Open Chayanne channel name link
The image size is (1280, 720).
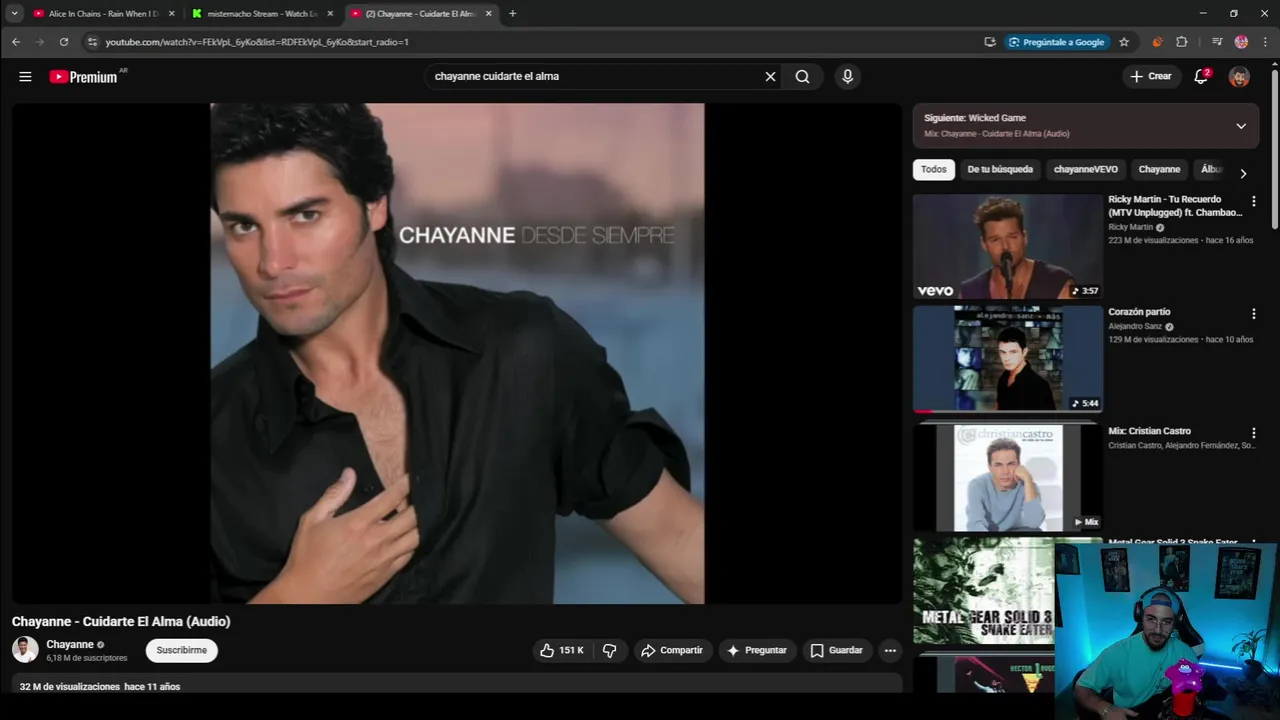[70, 644]
